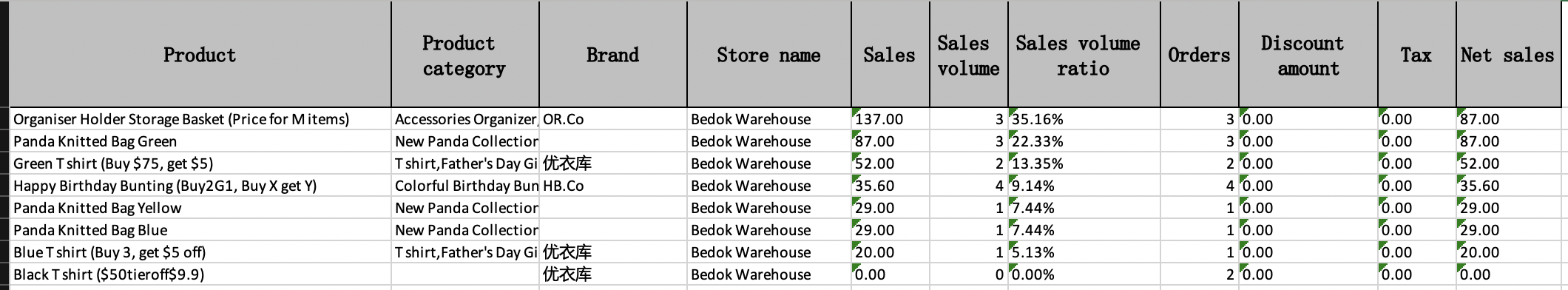Select the Store name header cell
Image resolution: width=1568 pixels, height=290 pixels.
point(769,55)
